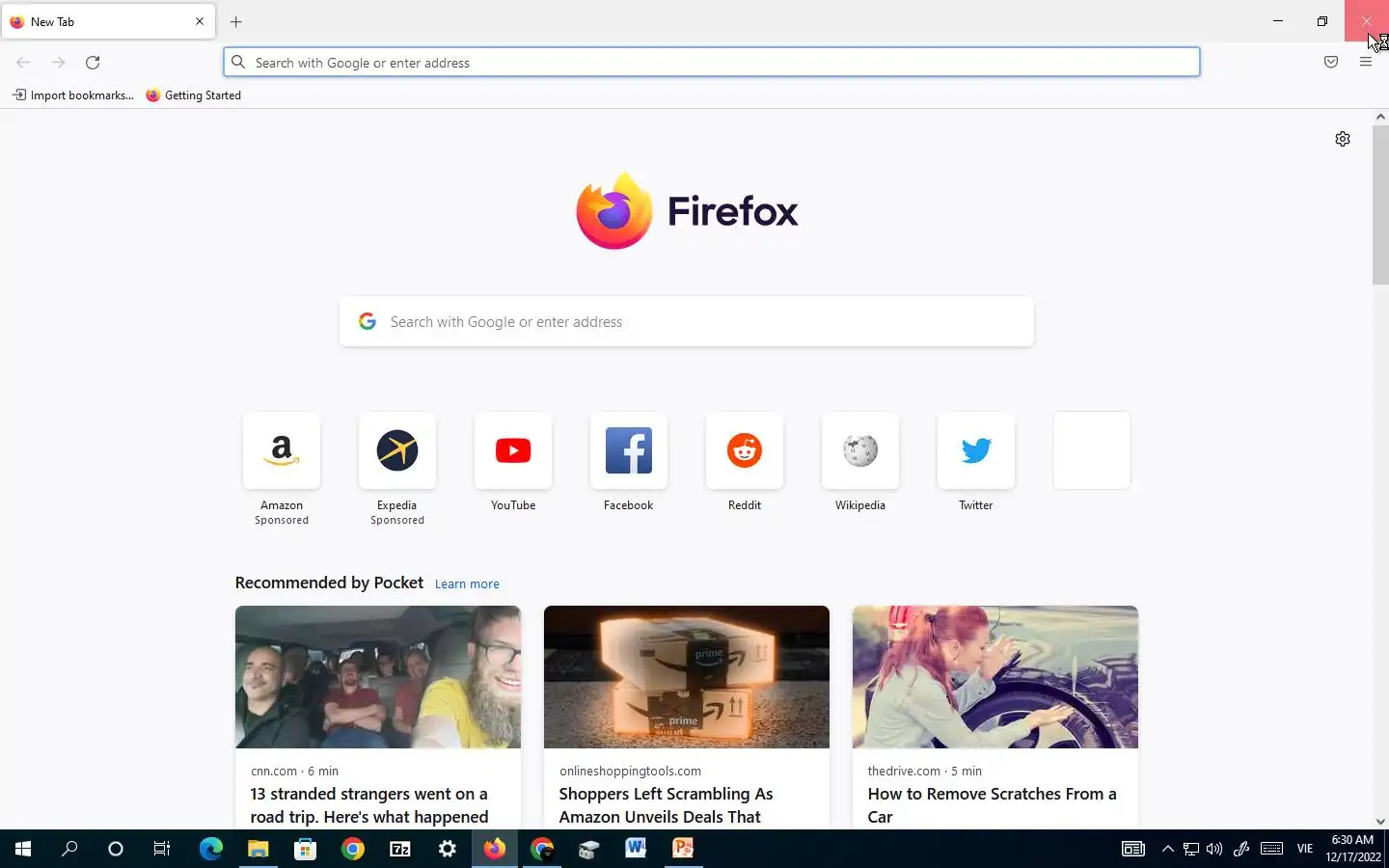Image resolution: width=1389 pixels, height=868 pixels.
Task: Open the YouTube shortcut tile
Action: tap(513, 450)
